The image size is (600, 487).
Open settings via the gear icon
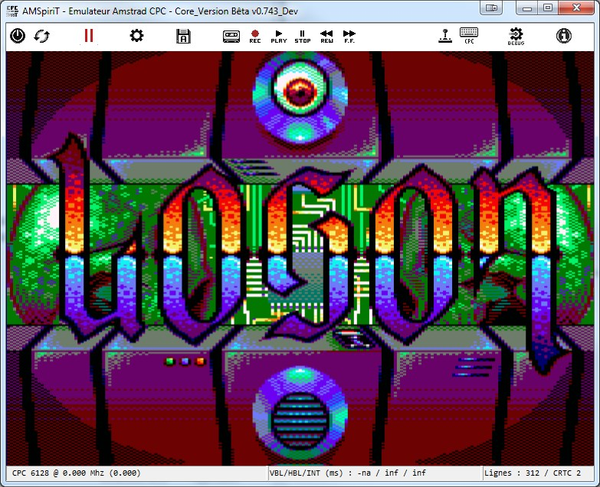pyautogui.click(x=136, y=36)
